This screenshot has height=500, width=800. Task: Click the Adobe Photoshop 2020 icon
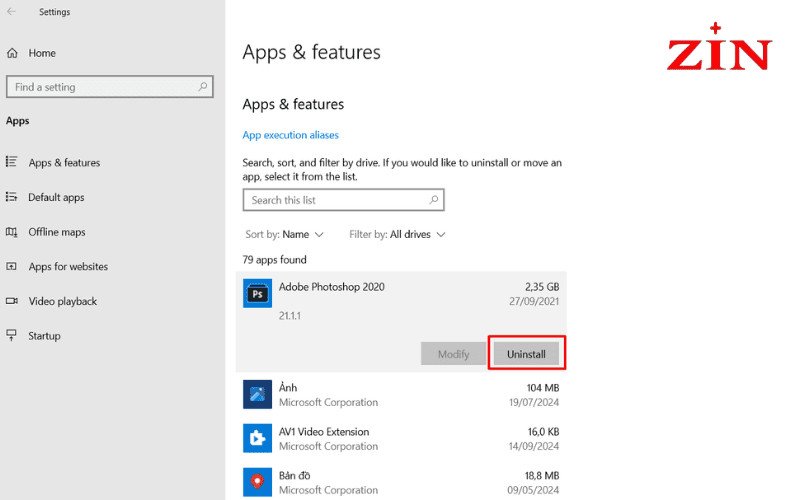[257, 293]
